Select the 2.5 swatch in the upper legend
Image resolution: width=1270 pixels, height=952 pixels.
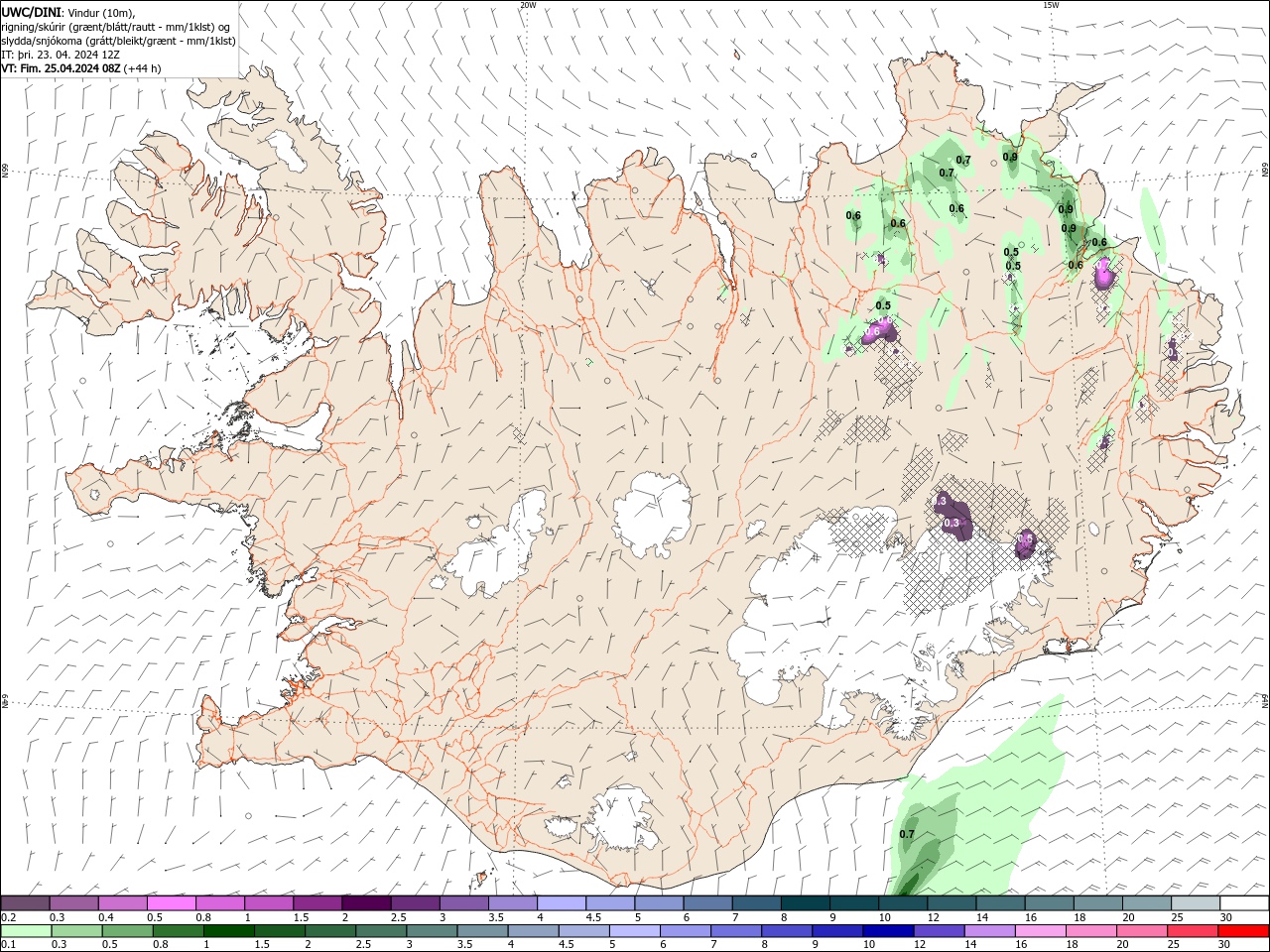point(415,903)
